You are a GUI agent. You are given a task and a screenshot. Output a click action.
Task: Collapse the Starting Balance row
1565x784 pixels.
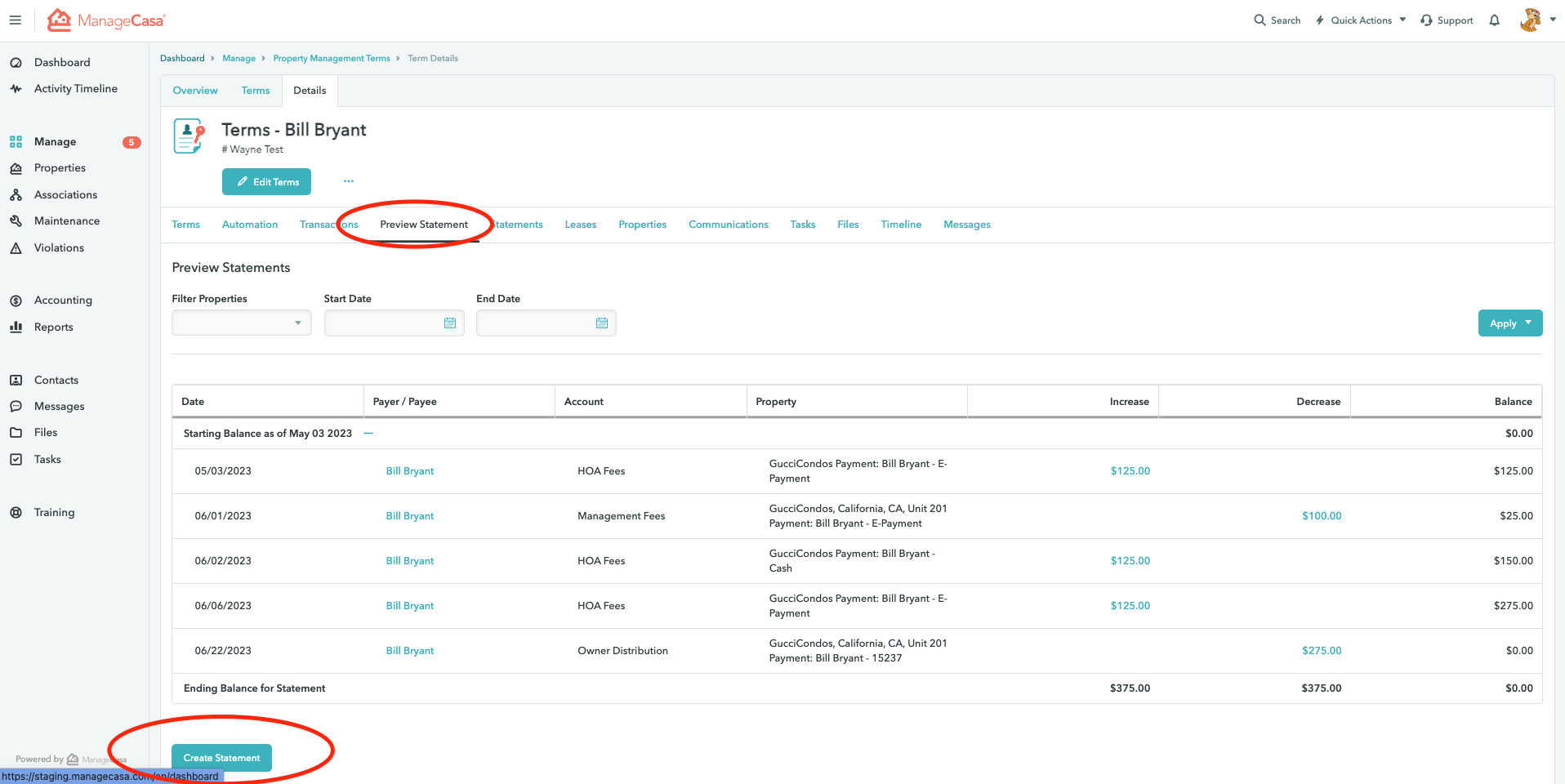[x=368, y=434]
